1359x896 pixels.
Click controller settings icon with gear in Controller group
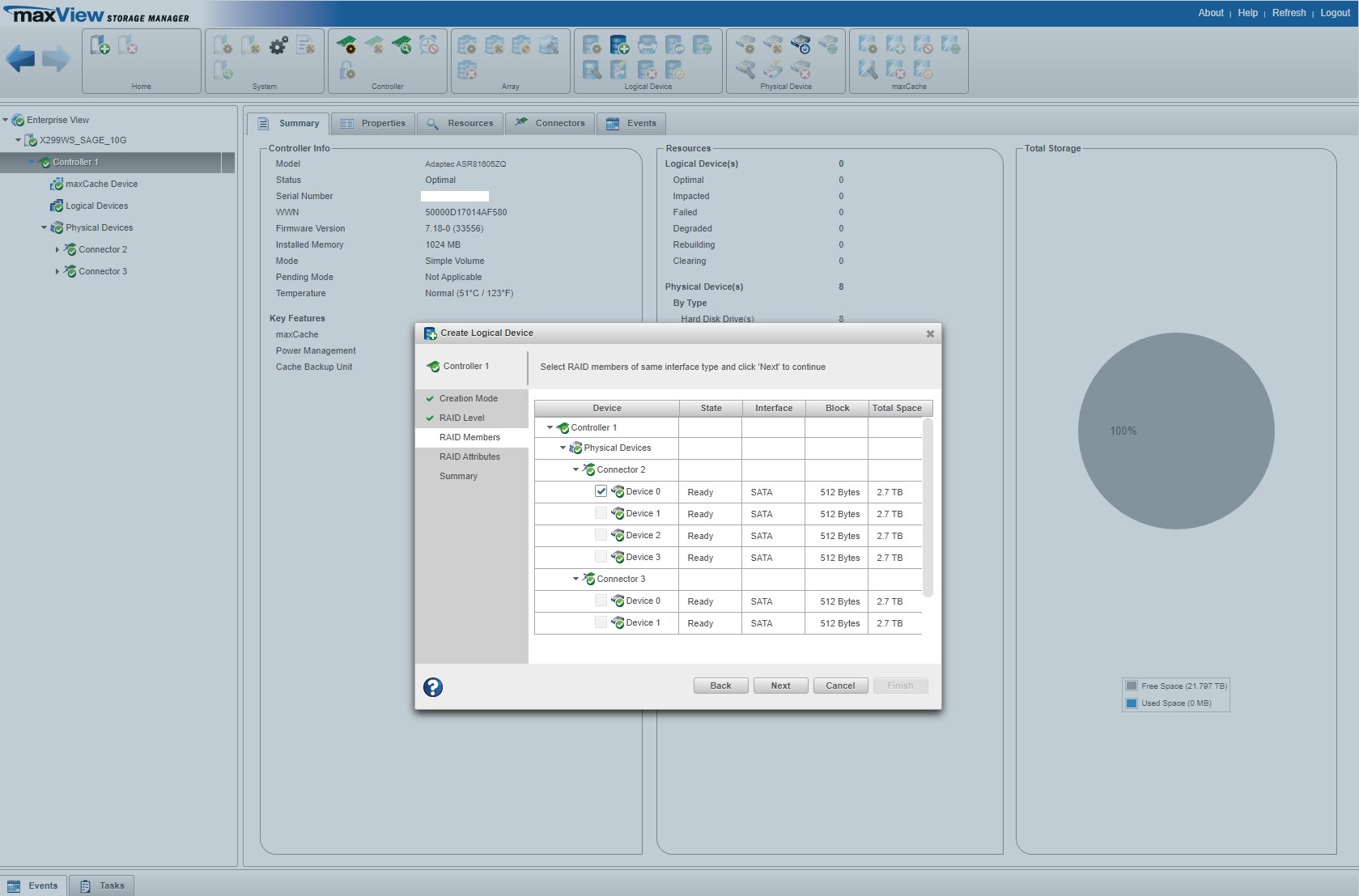click(x=346, y=45)
